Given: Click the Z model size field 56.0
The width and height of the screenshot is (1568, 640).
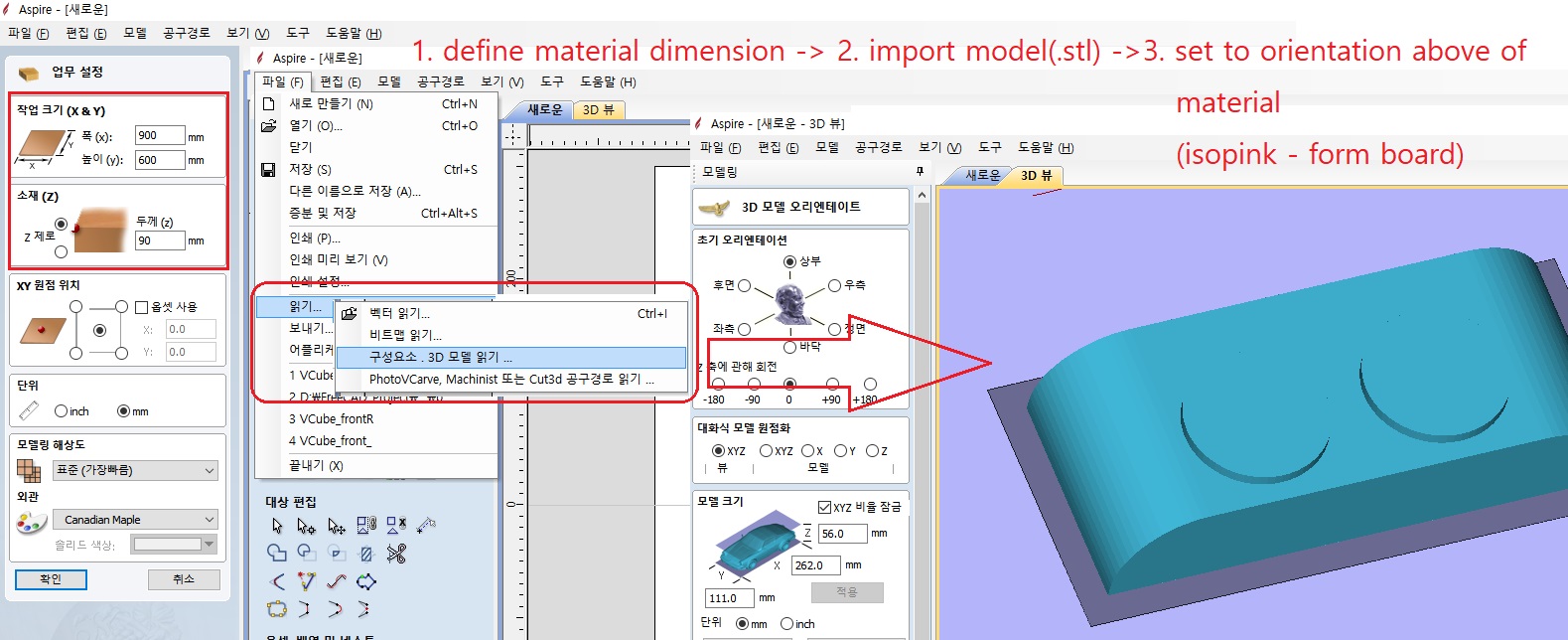Looking at the screenshot, I should point(842,534).
